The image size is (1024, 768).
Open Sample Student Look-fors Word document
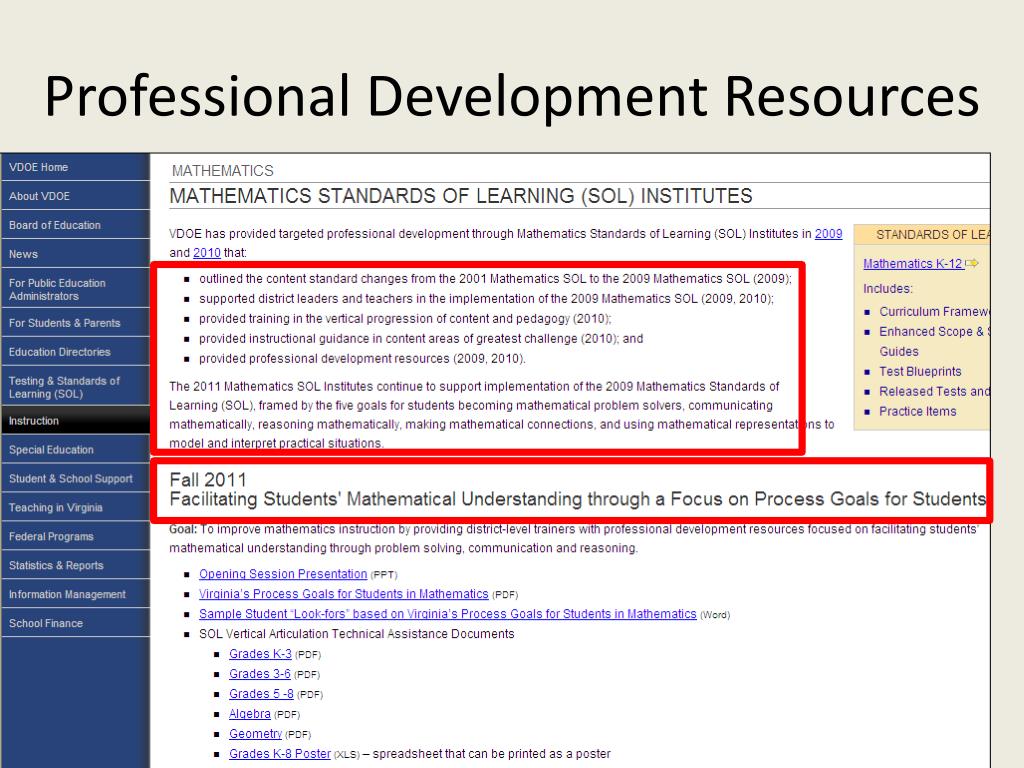pyautogui.click(x=447, y=614)
